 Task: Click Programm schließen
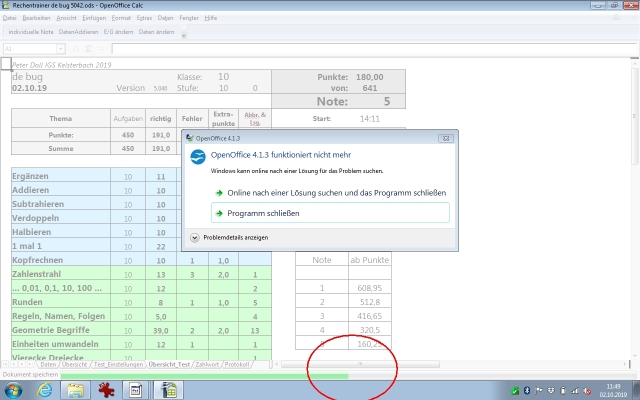(330, 213)
